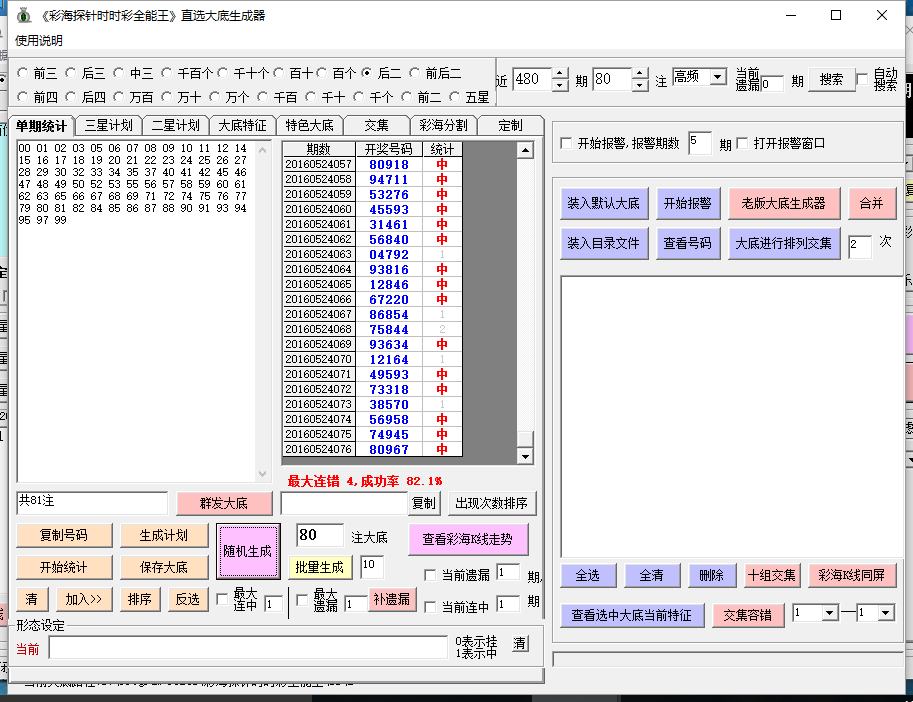This screenshot has height=702, width=913.
Task: Tick the 开始报警 checkbox
Action: [567, 143]
